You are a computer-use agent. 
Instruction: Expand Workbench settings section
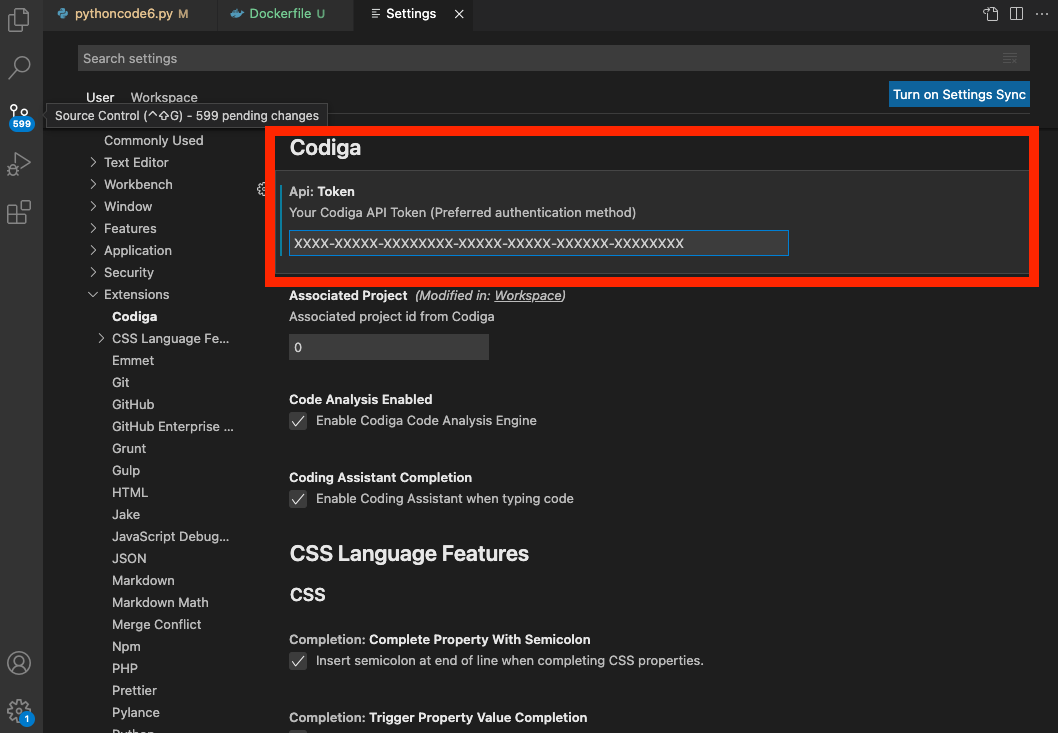tap(93, 184)
